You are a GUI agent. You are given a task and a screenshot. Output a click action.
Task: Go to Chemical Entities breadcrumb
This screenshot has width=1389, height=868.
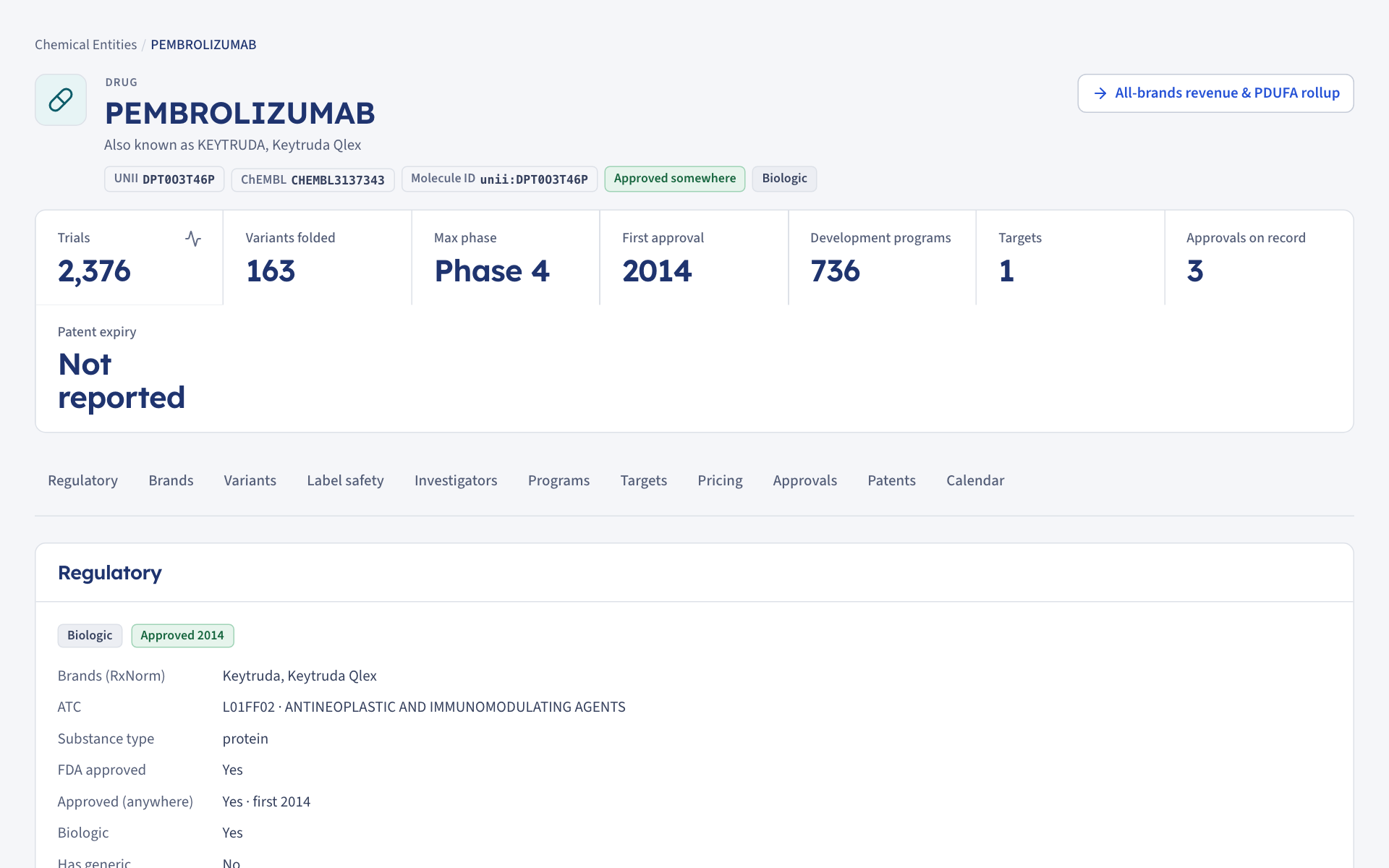point(85,45)
